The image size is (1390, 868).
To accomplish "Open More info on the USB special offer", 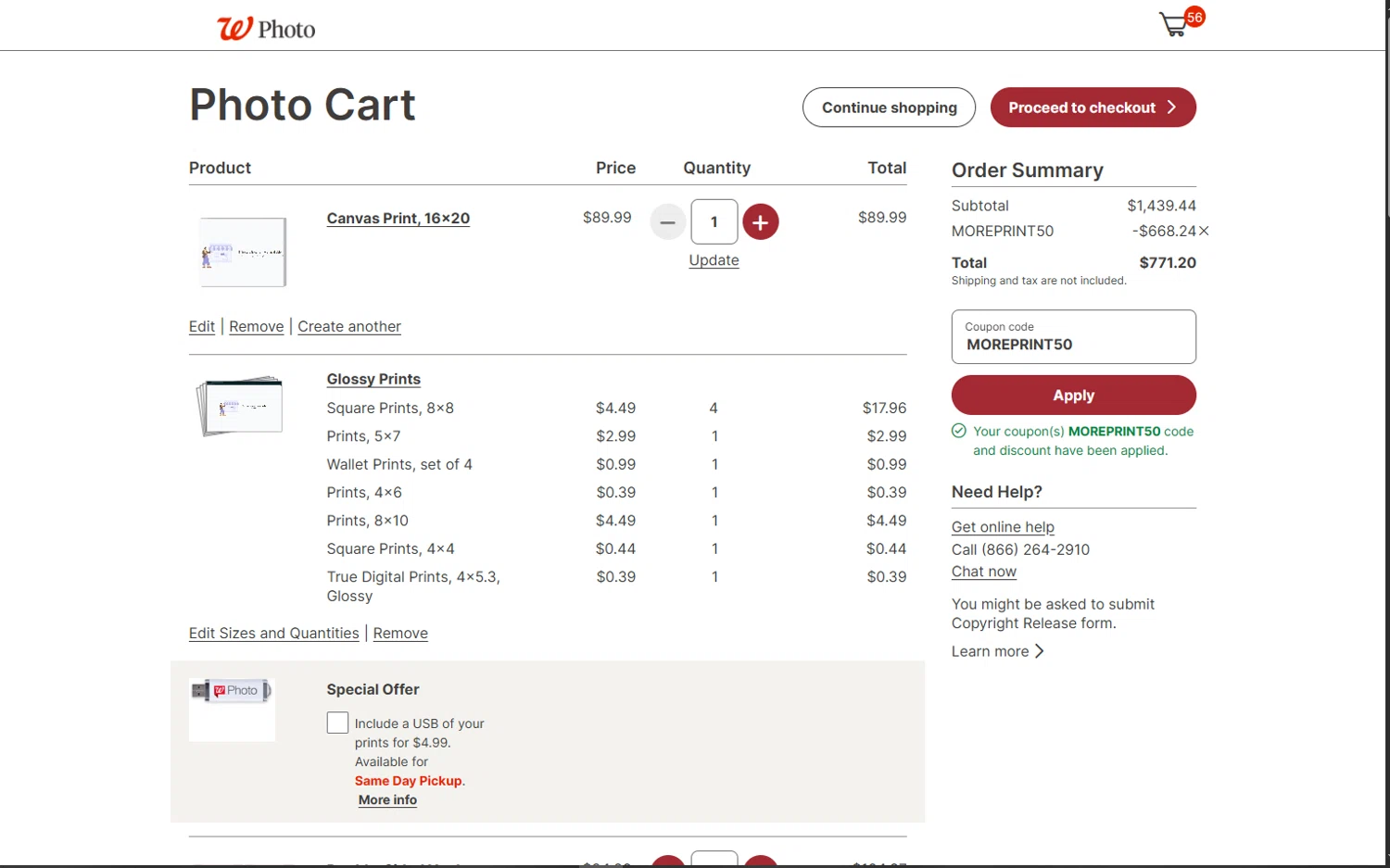I will [x=387, y=799].
